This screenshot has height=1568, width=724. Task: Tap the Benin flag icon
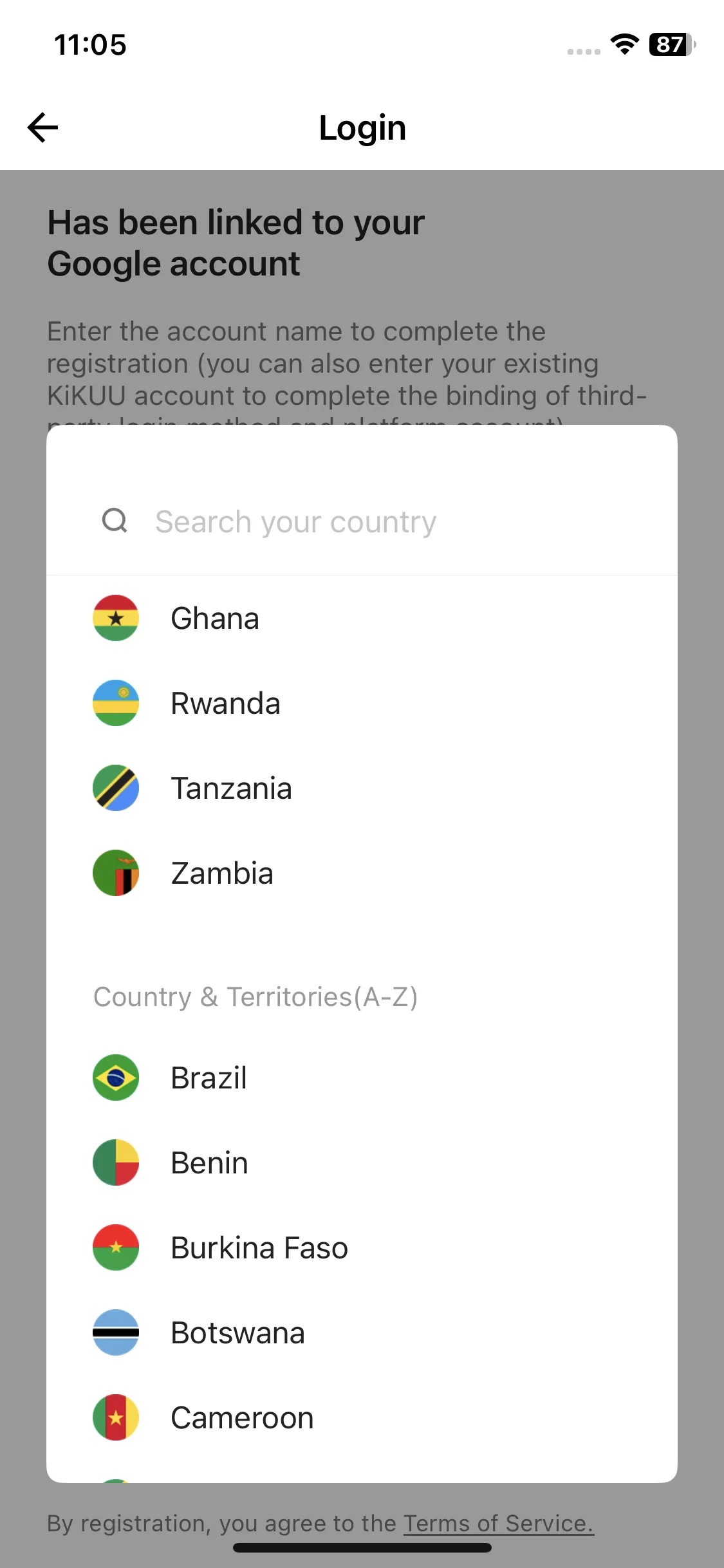click(x=116, y=1162)
